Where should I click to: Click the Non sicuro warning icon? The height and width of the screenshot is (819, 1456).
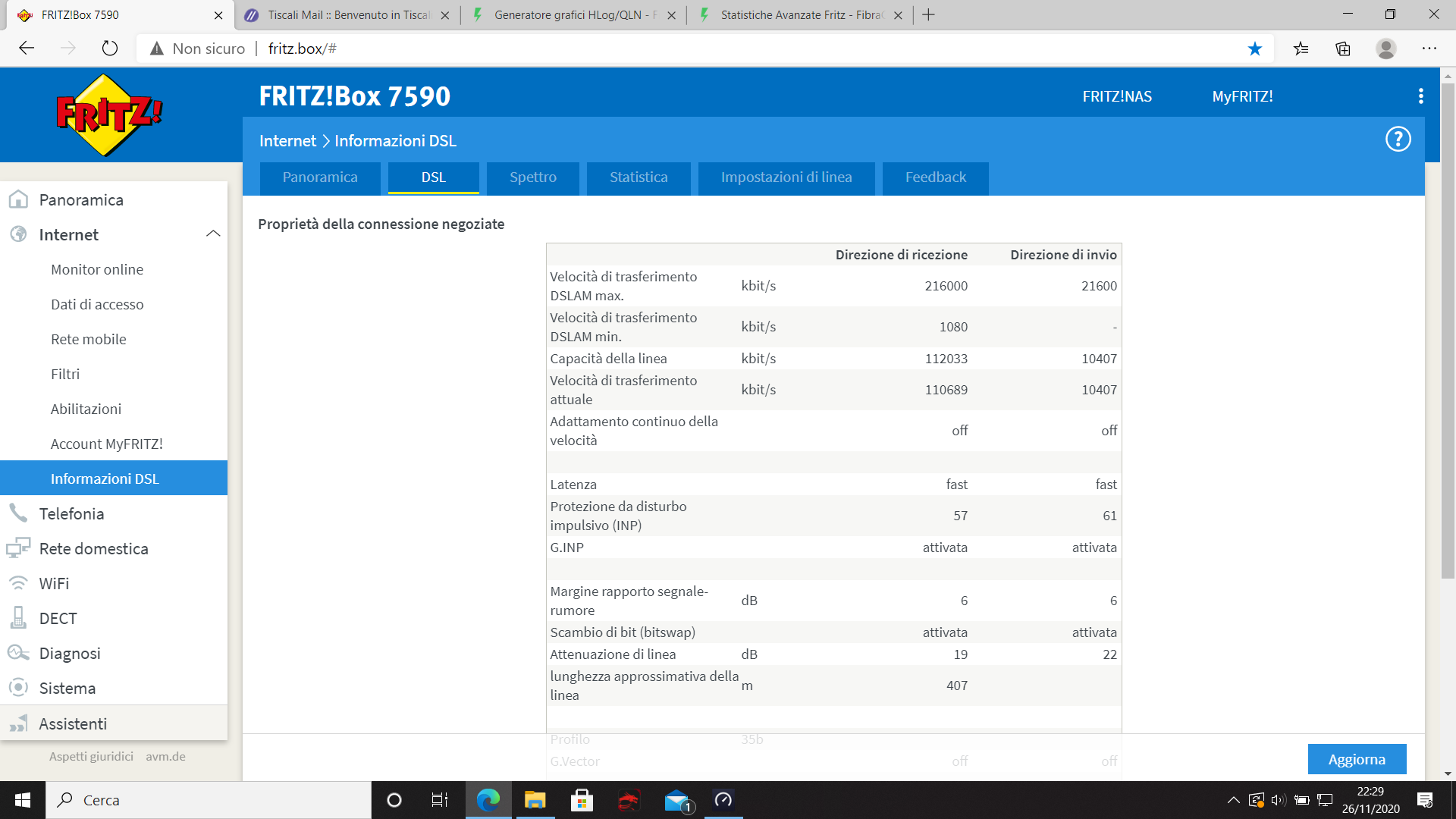[157, 49]
